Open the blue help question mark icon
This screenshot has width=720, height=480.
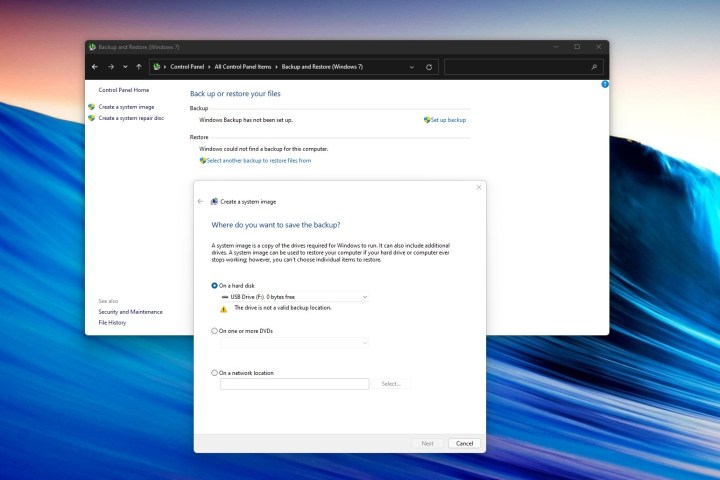click(x=605, y=85)
